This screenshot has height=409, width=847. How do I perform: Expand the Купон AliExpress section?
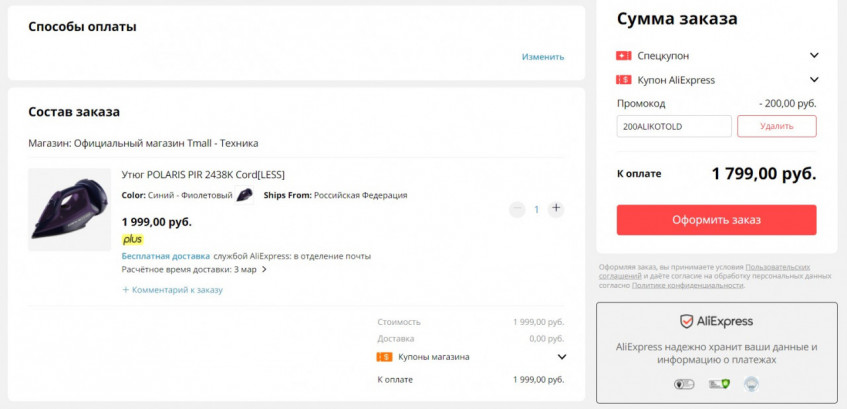point(814,80)
